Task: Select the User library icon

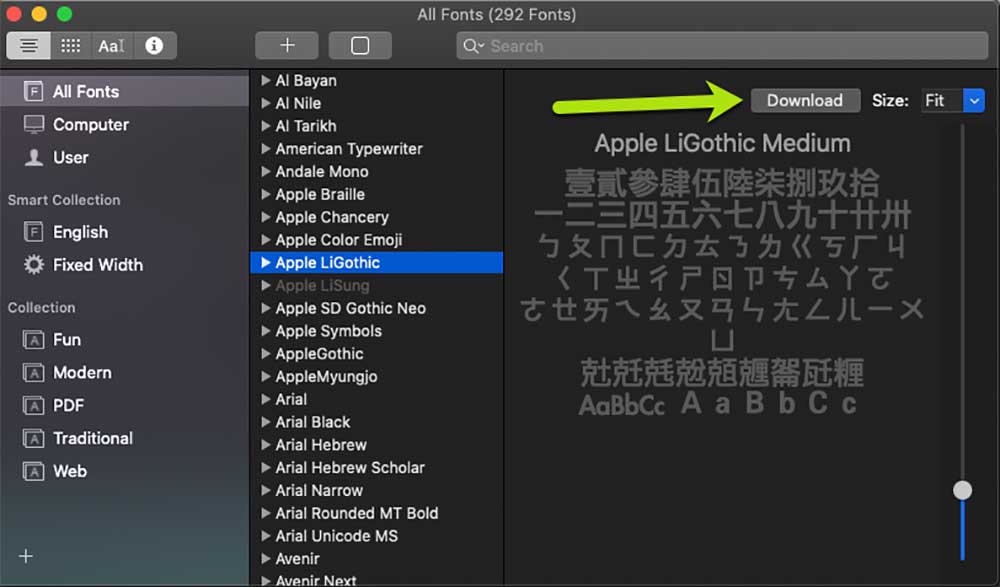Action: (33, 157)
